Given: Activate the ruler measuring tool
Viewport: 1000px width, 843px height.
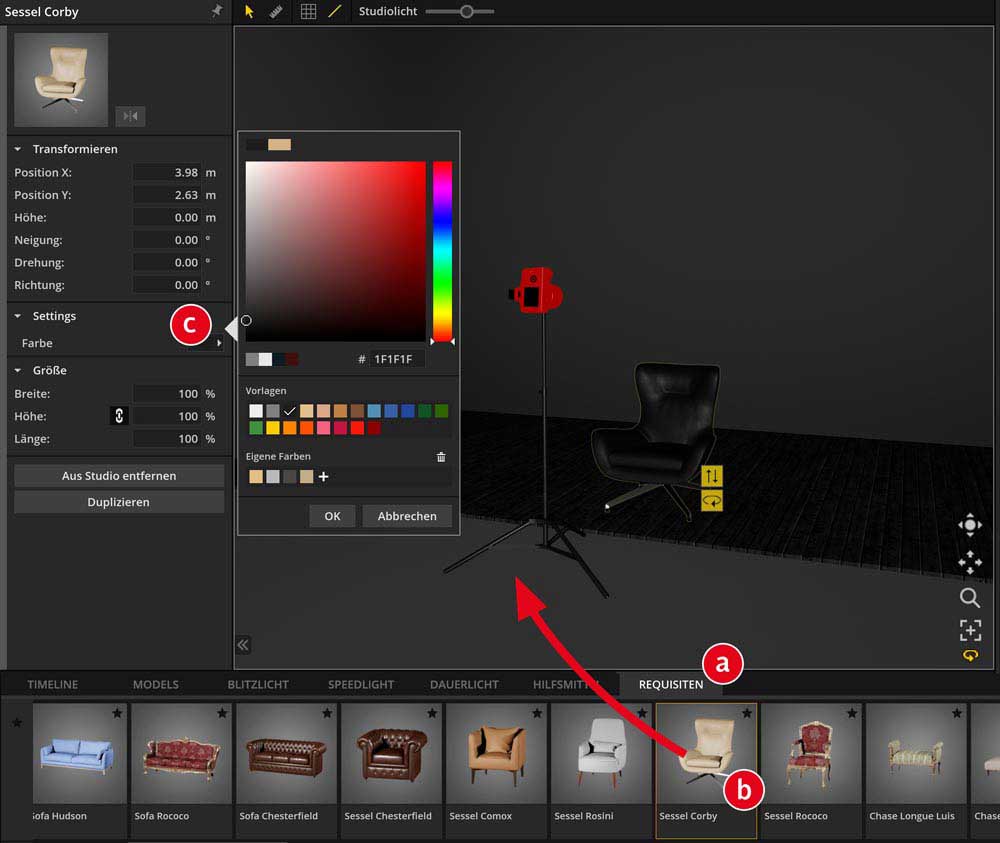Looking at the screenshot, I should (277, 12).
